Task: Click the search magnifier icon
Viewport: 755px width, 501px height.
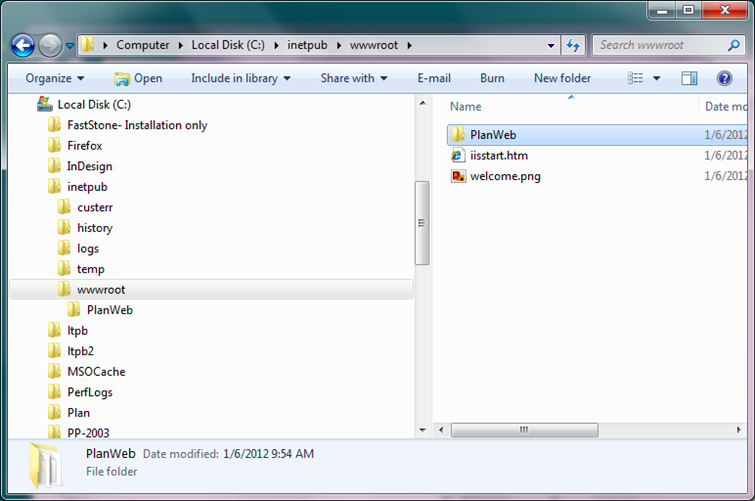Action: coord(733,45)
